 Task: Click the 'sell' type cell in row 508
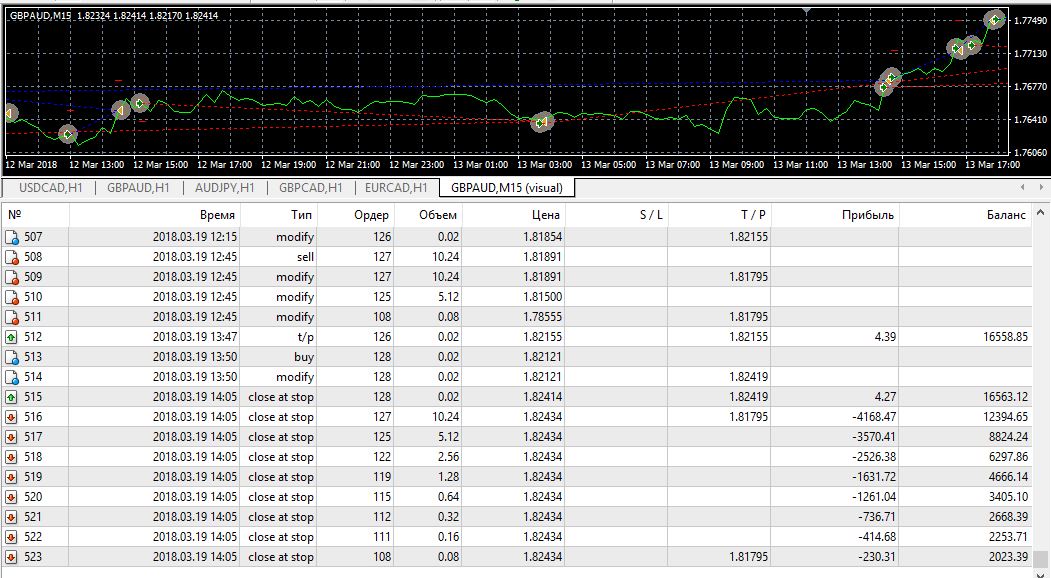tap(305, 257)
